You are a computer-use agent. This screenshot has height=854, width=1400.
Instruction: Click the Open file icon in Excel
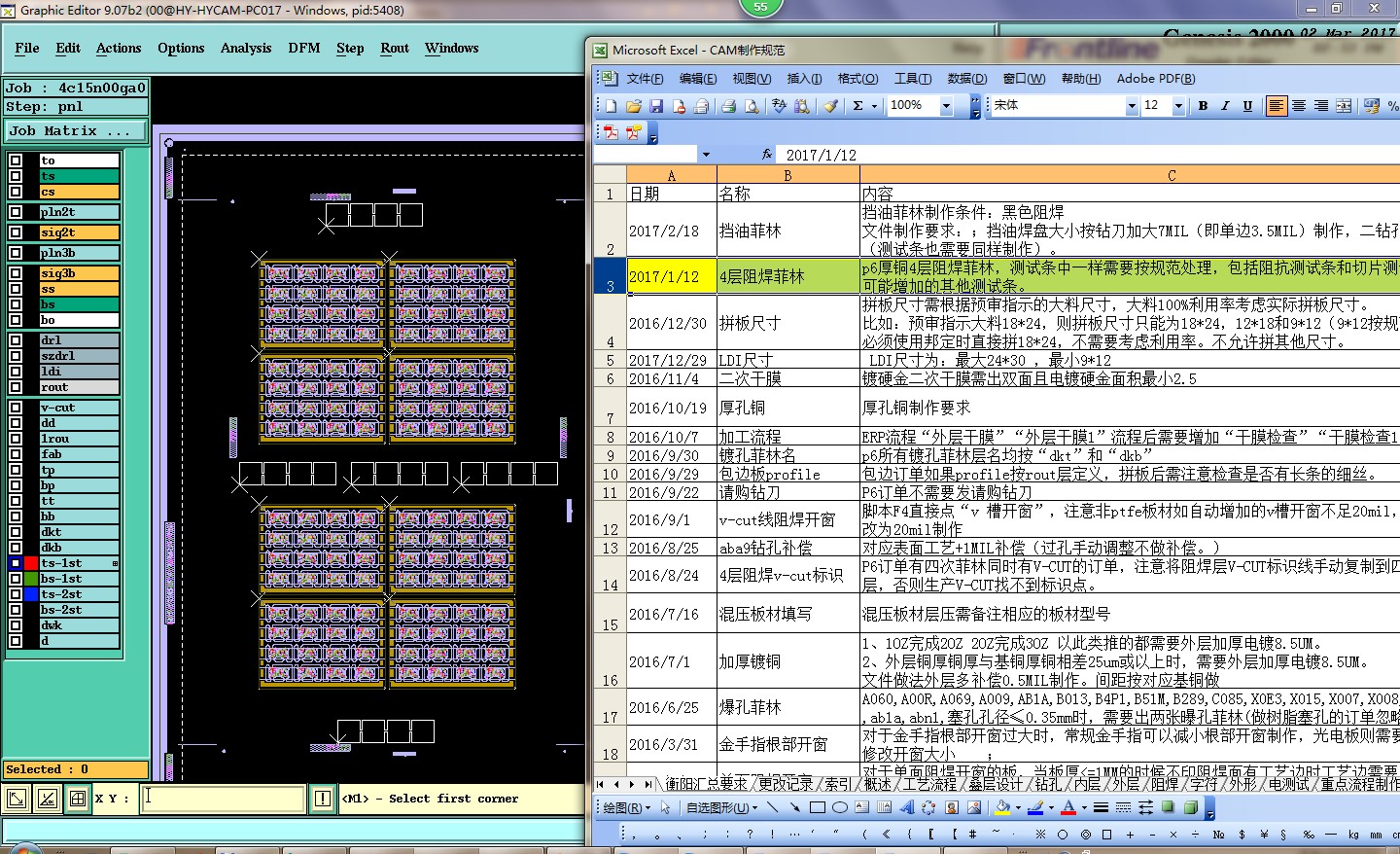[x=634, y=106]
